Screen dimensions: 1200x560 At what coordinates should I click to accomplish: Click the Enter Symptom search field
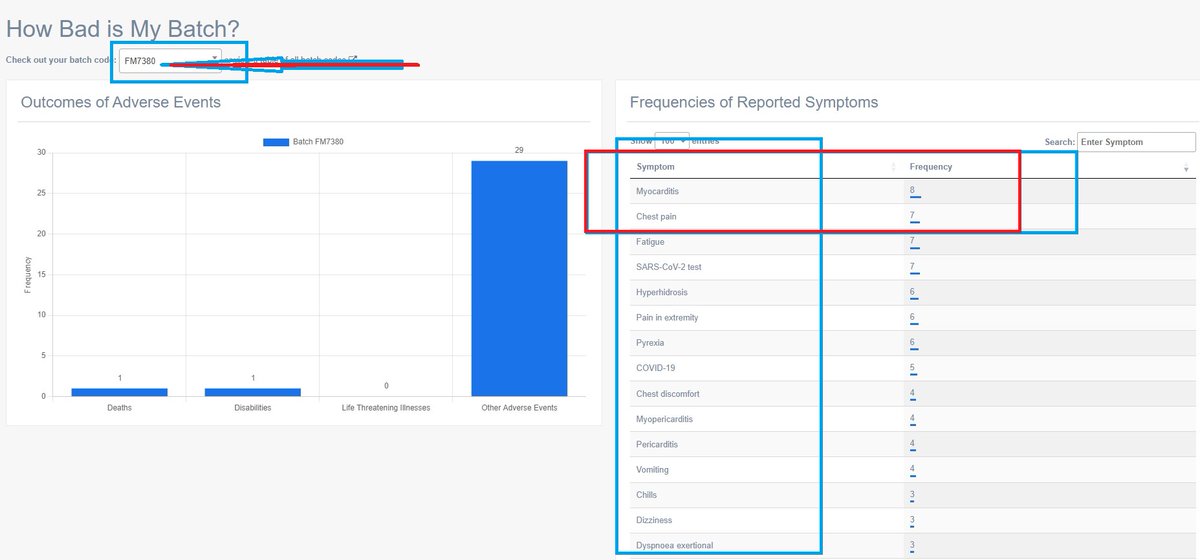pyautogui.click(x=1135, y=142)
